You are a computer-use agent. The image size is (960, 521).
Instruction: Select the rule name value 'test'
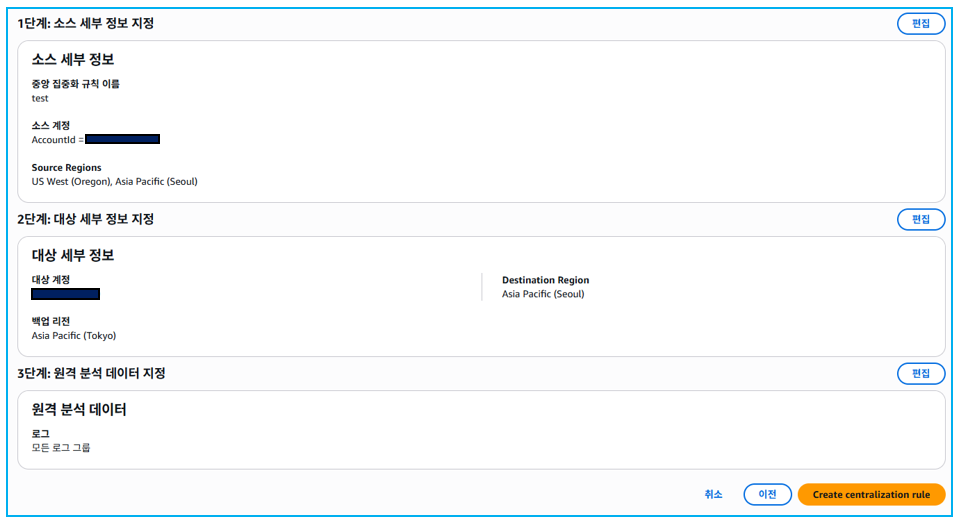40,98
